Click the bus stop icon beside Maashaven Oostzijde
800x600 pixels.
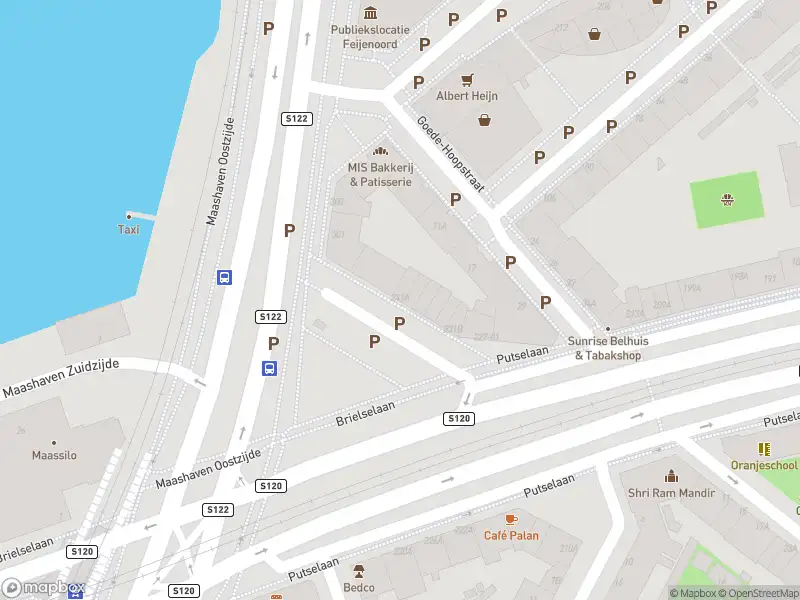[224, 277]
